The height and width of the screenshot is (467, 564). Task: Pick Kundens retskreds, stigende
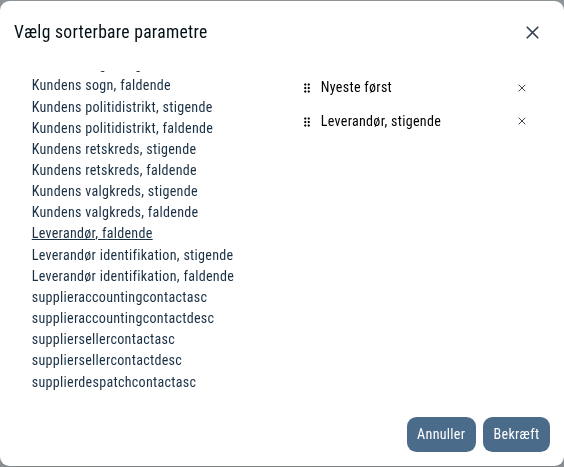point(114,149)
